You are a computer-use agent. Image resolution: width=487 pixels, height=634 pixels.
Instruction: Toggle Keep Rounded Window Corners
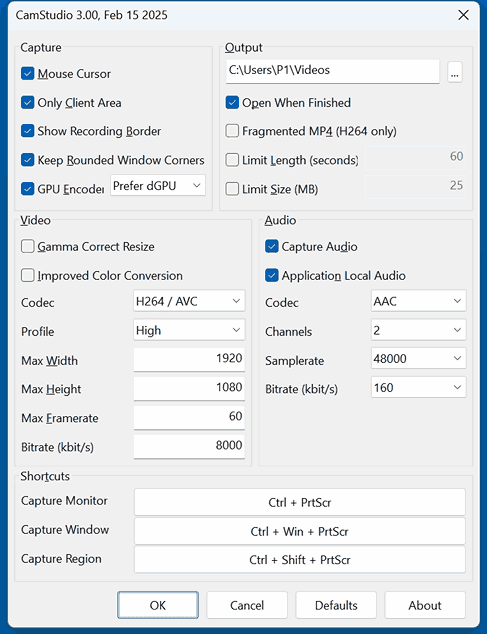(28, 160)
